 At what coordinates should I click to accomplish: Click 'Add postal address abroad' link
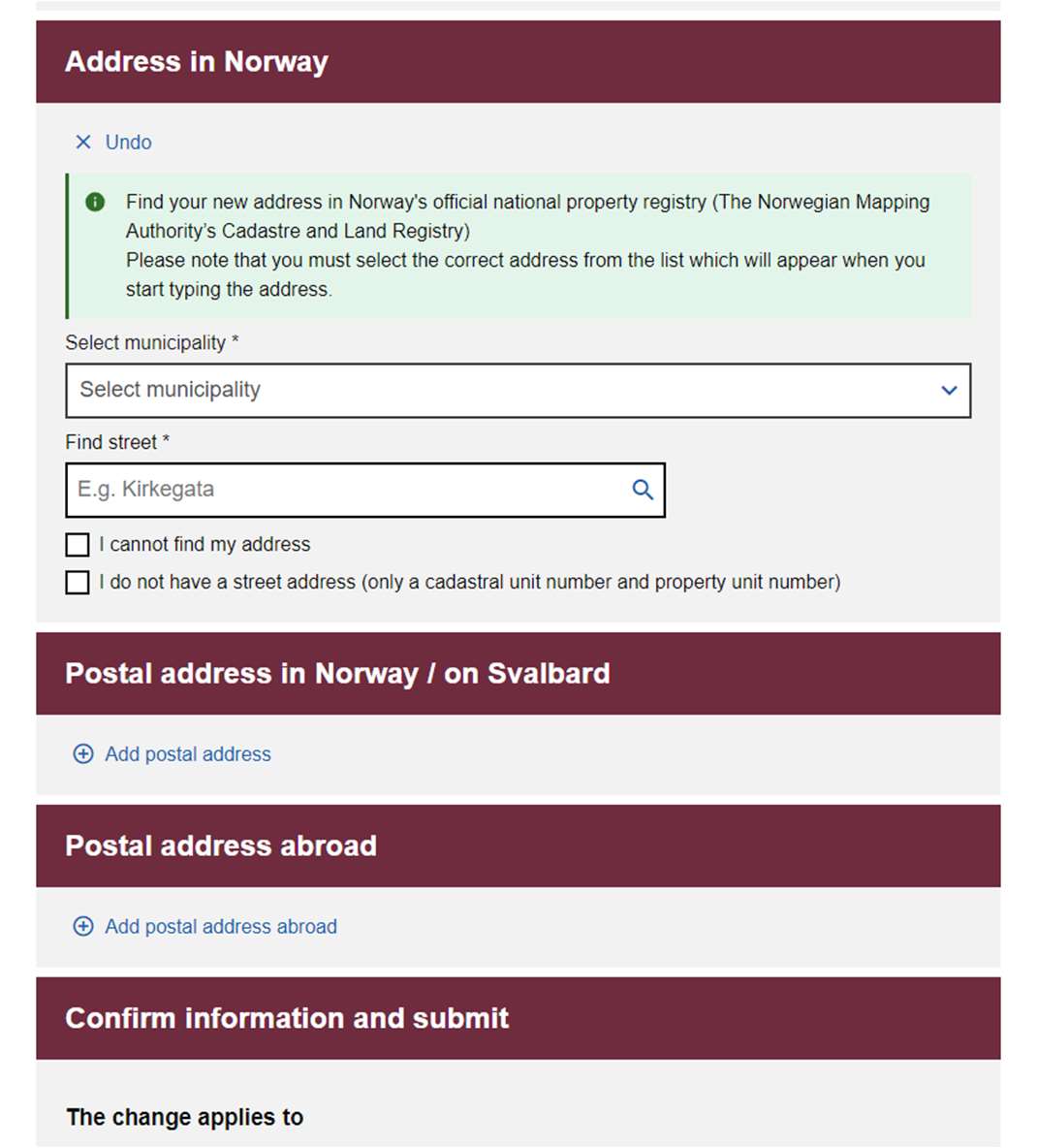tap(221, 927)
